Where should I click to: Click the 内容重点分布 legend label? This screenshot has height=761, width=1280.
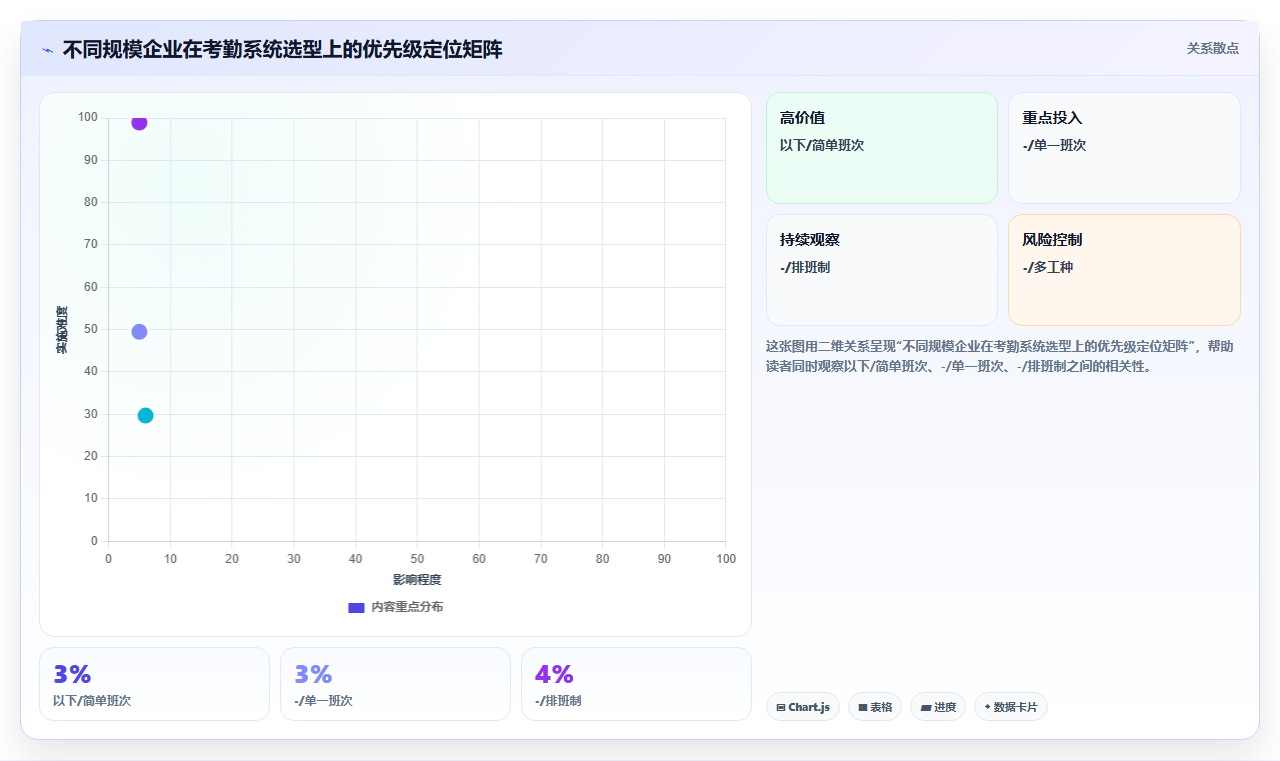coord(407,607)
